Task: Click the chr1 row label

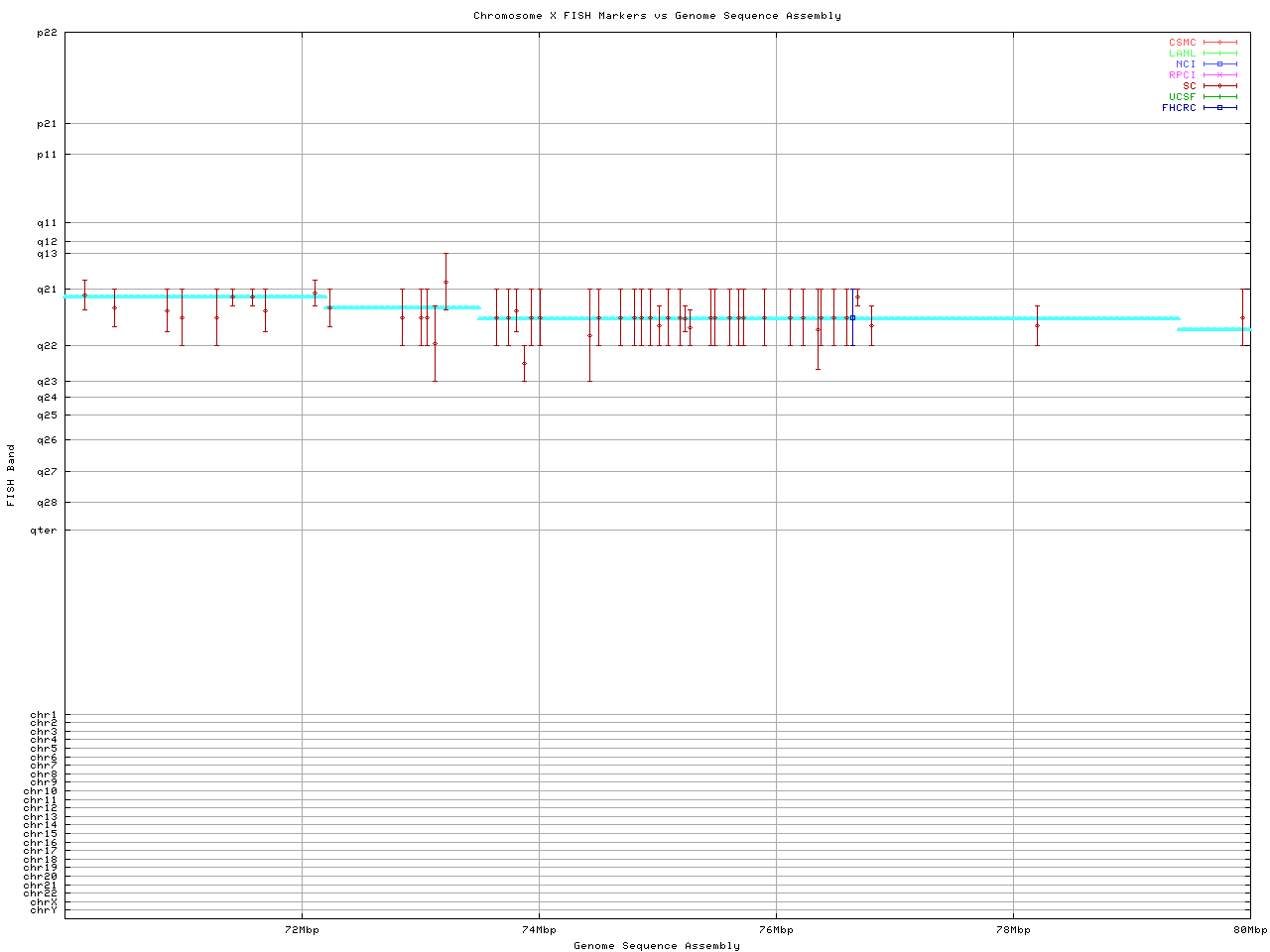Action: tap(44, 715)
